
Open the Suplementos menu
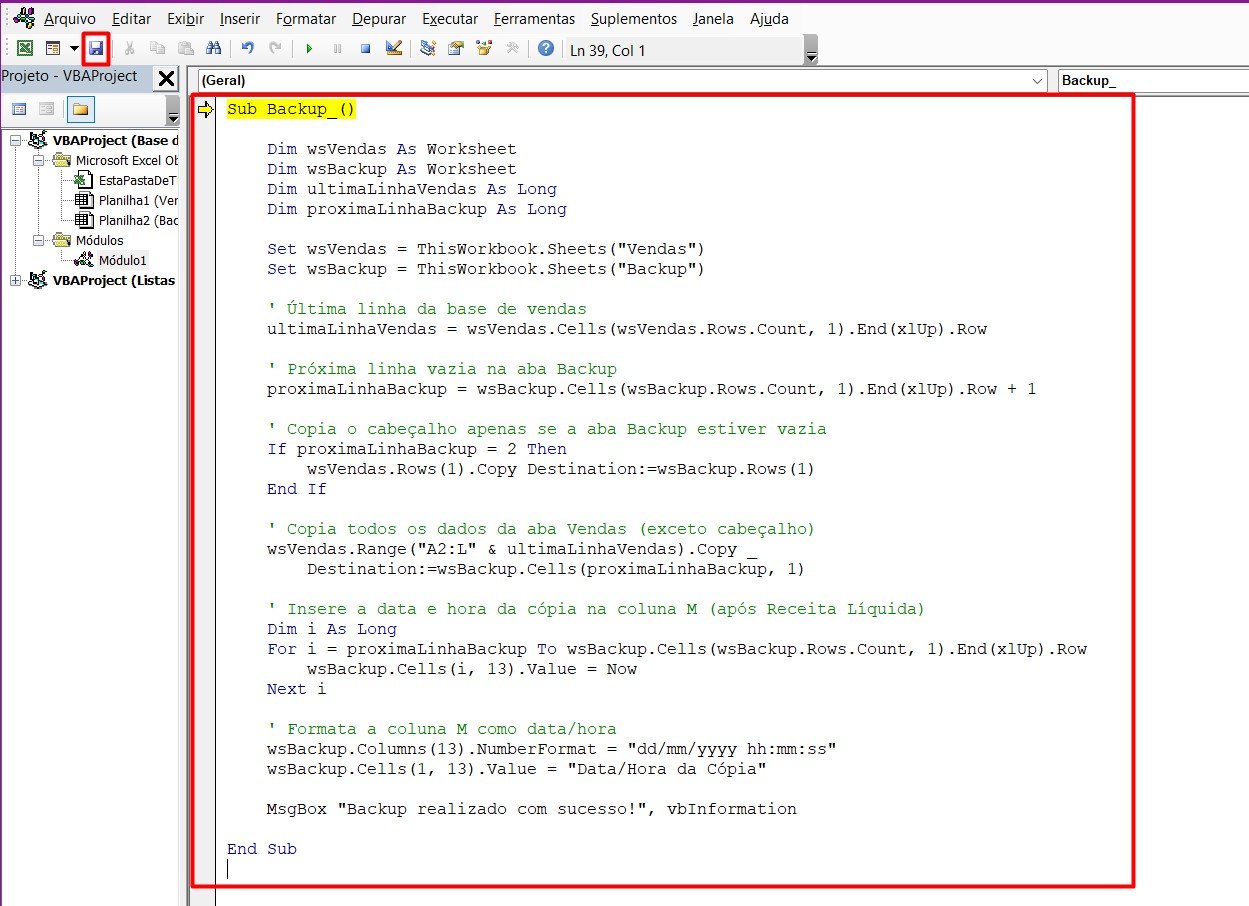[633, 19]
